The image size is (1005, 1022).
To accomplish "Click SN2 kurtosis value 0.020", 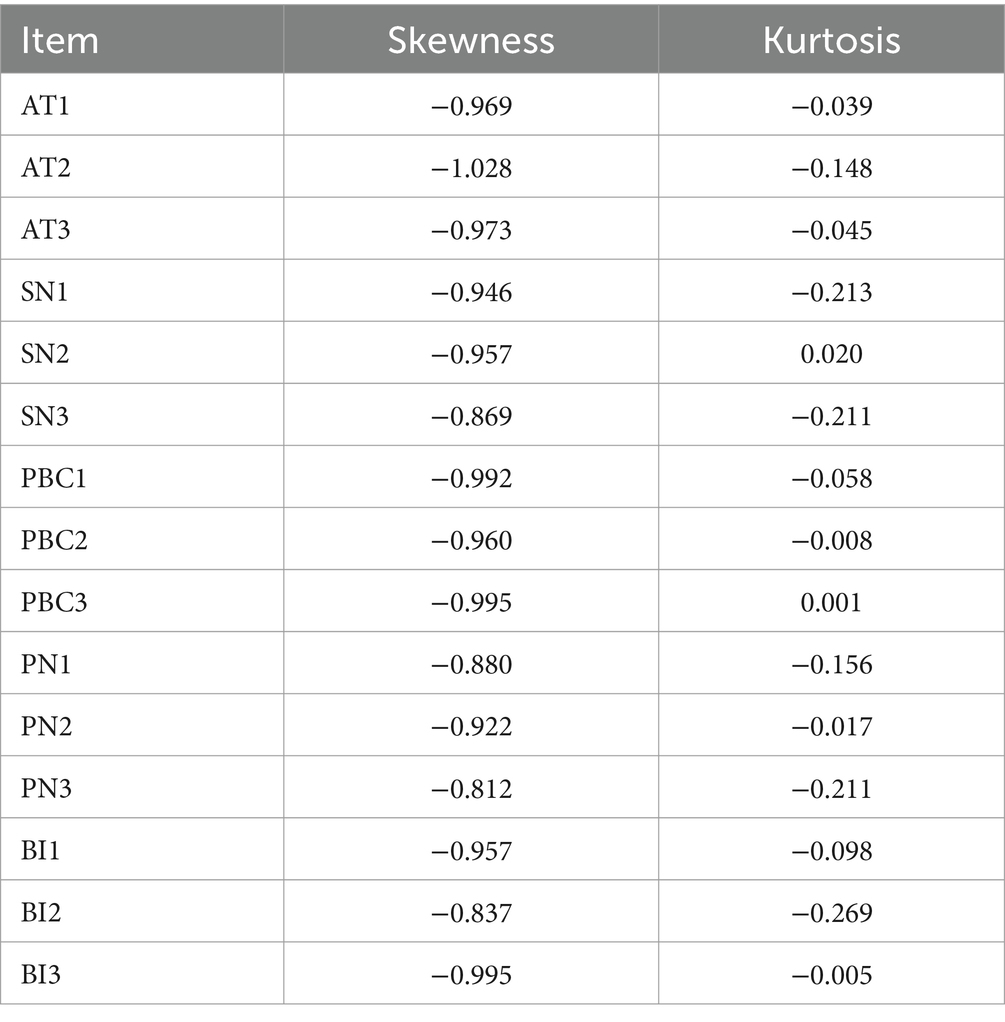I will 832,354.
